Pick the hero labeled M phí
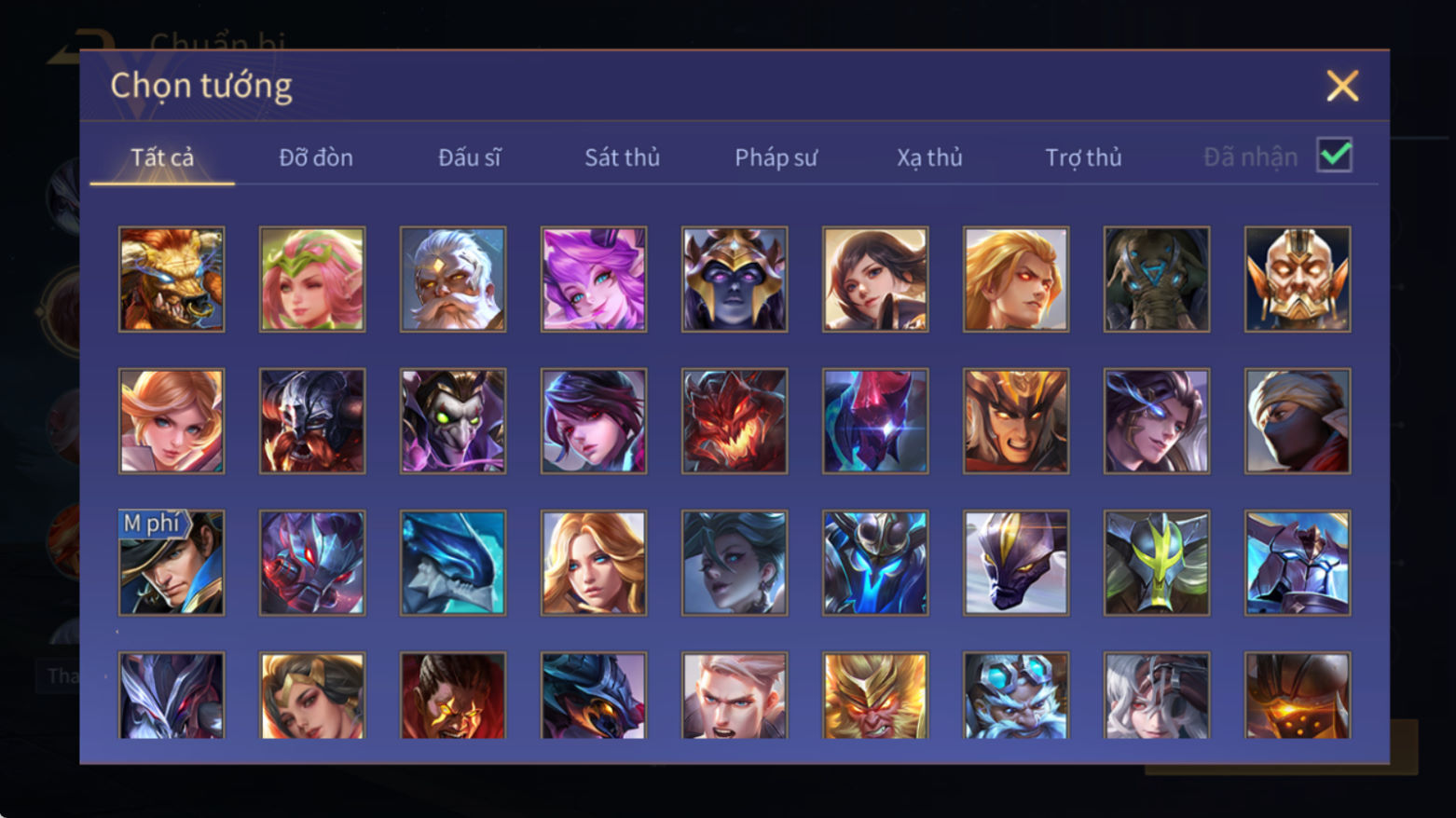1456x818 pixels. [x=172, y=563]
